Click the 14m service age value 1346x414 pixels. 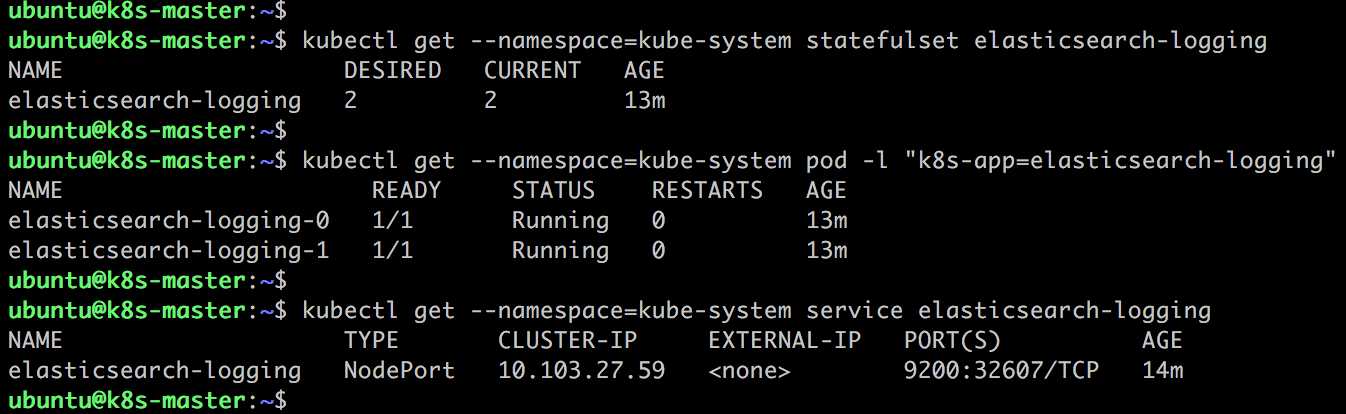pyautogui.click(x=1162, y=371)
